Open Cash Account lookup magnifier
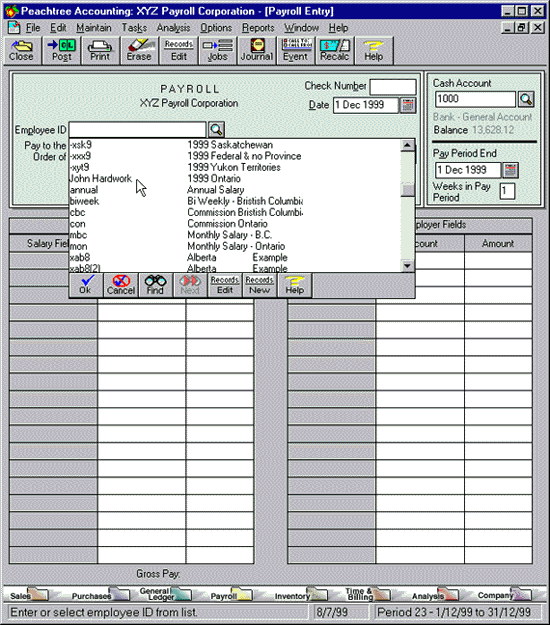The image size is (550, 625). tap(526, 99)
